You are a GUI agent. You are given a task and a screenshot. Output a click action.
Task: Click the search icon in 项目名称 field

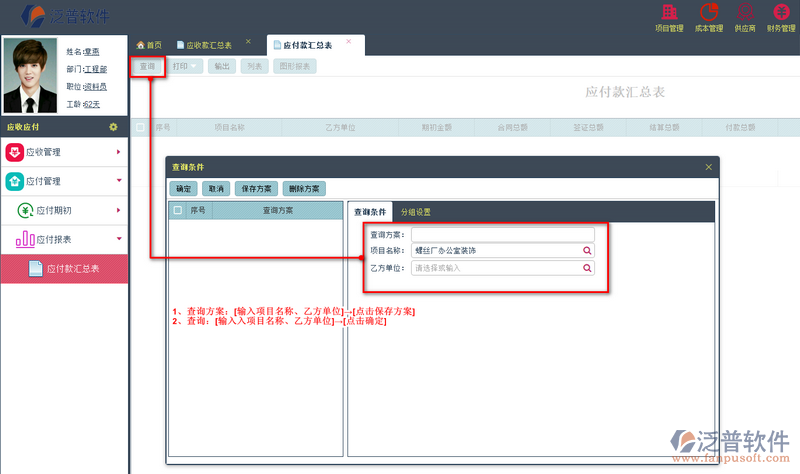(587, 251)
